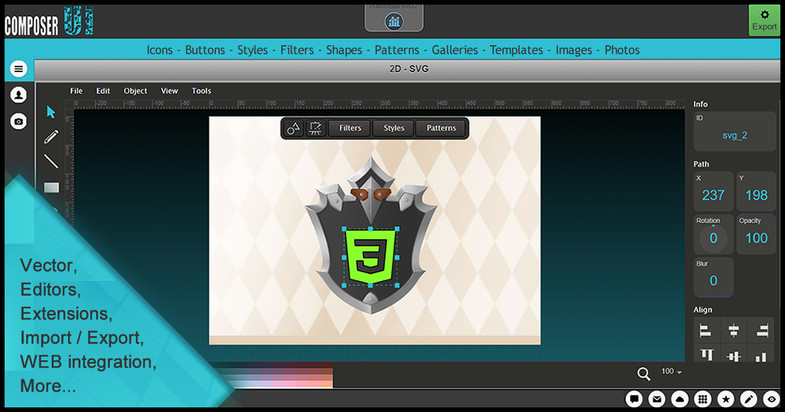Align objects to bottom edge

[761, 356]
